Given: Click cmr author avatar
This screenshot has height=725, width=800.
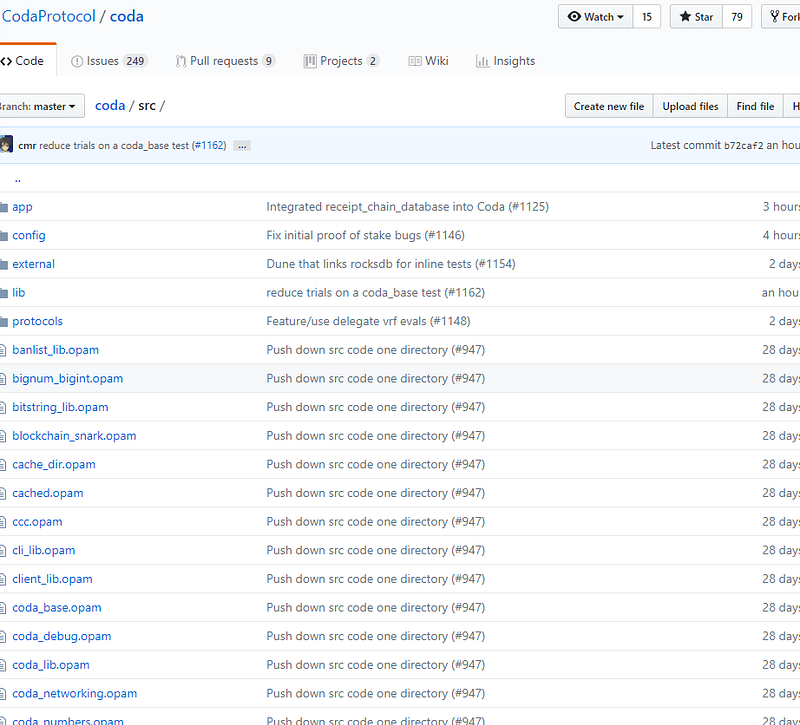Looking at the screenshot, I should (x=6, y=145).
